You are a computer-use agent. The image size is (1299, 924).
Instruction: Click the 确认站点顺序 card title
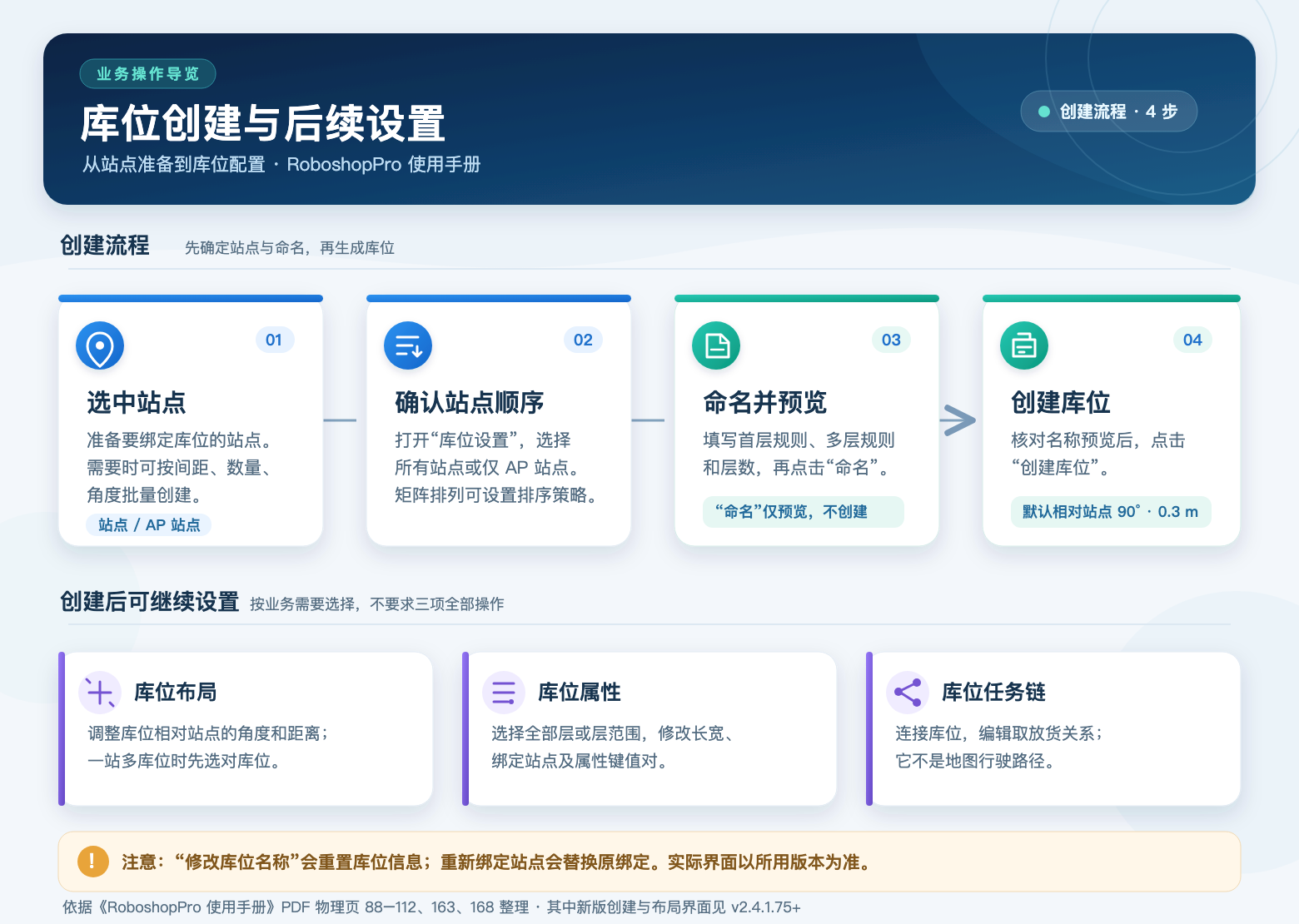[x=469, y=403]
